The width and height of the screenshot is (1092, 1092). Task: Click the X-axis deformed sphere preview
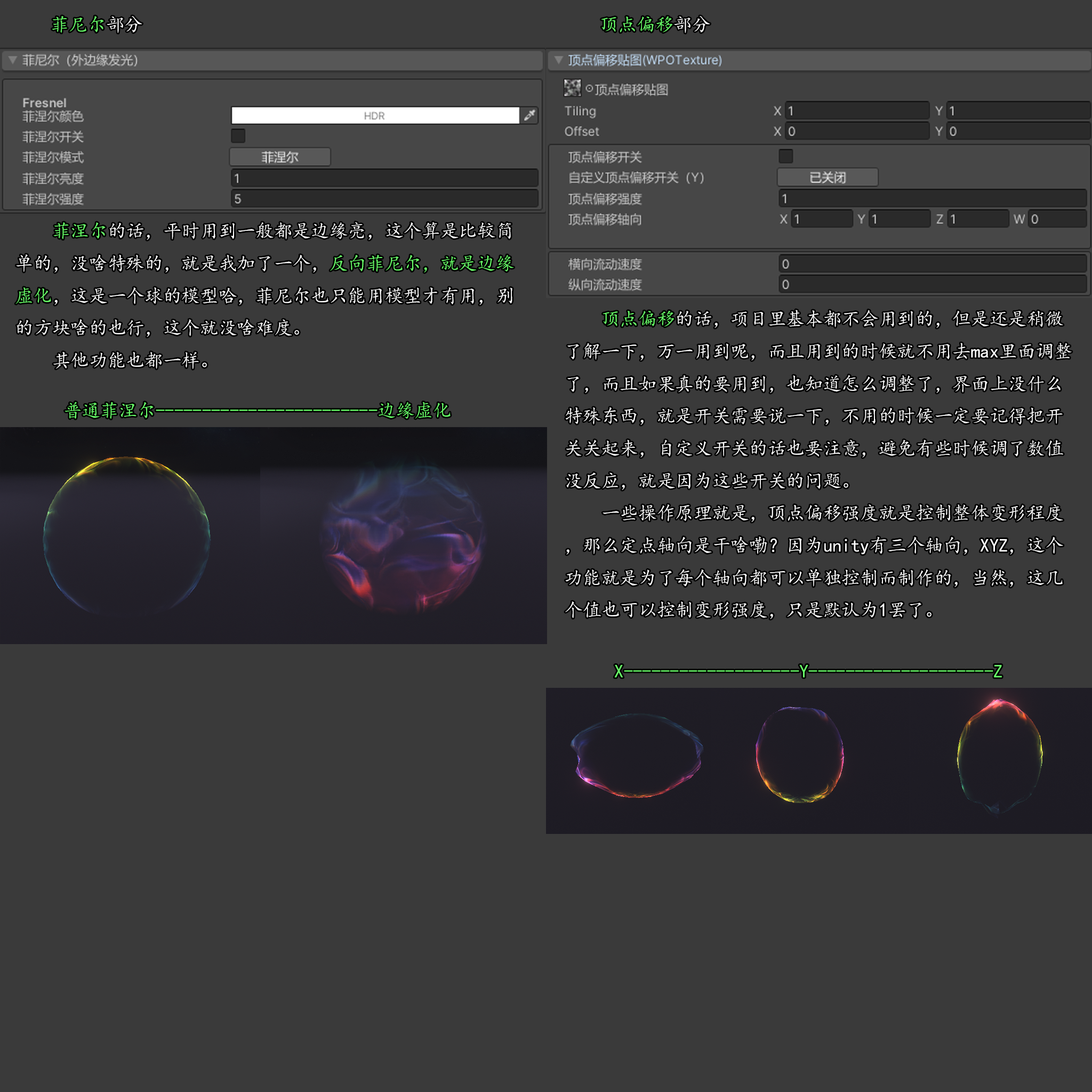[x=637, y=755]
